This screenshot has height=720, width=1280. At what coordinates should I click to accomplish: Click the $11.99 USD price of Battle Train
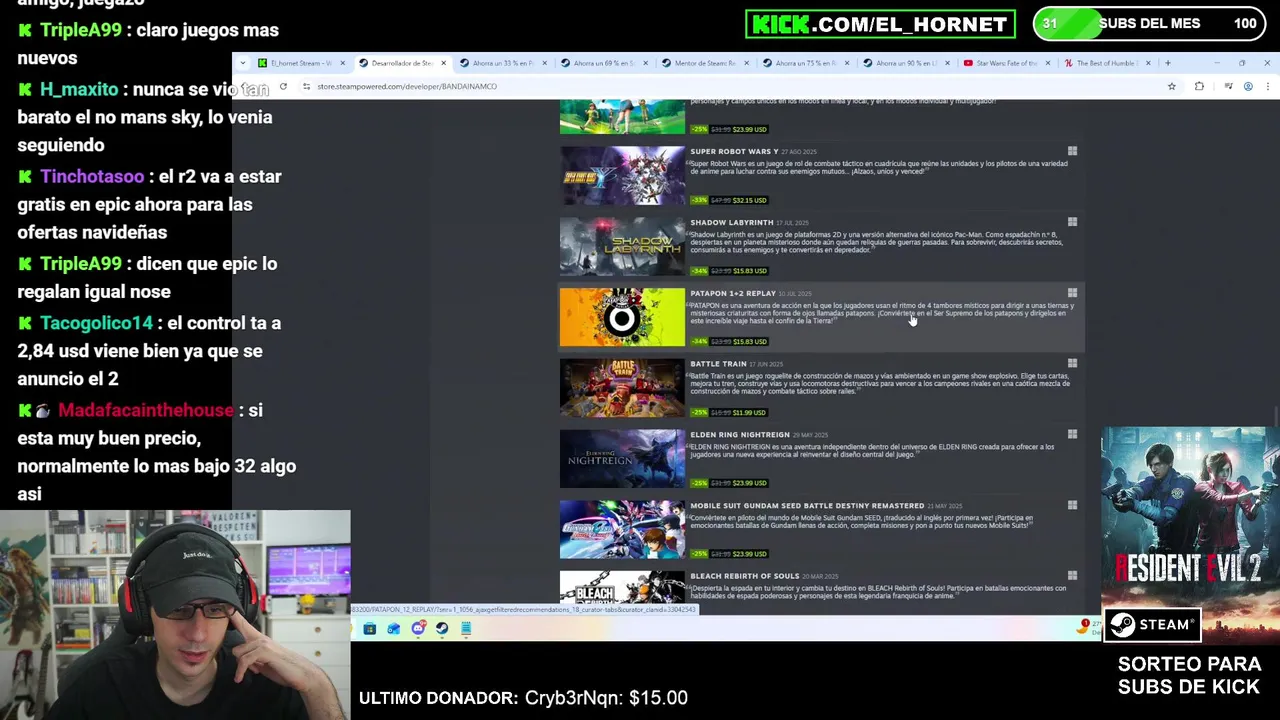(x=750, y=412)
